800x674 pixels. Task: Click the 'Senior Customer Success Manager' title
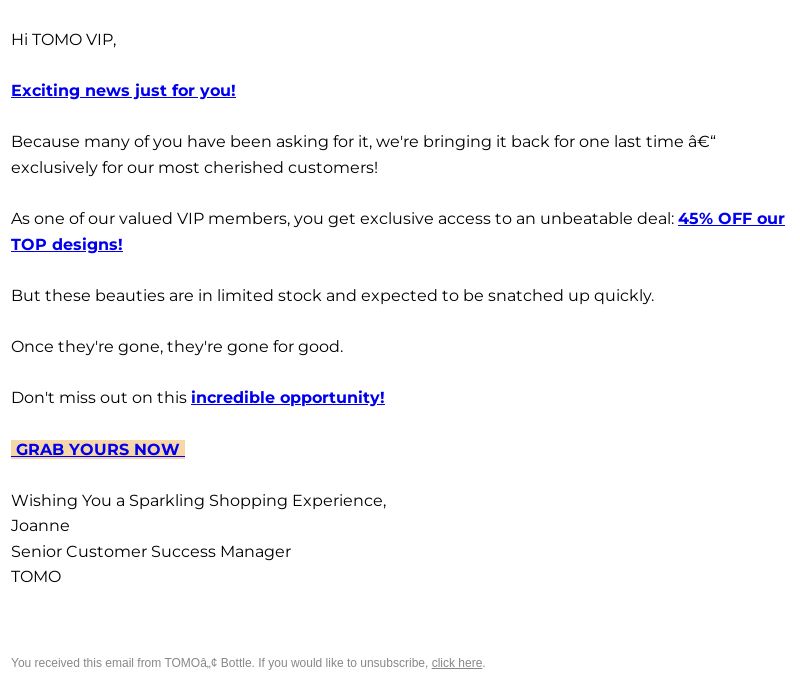tap(151, 552)
